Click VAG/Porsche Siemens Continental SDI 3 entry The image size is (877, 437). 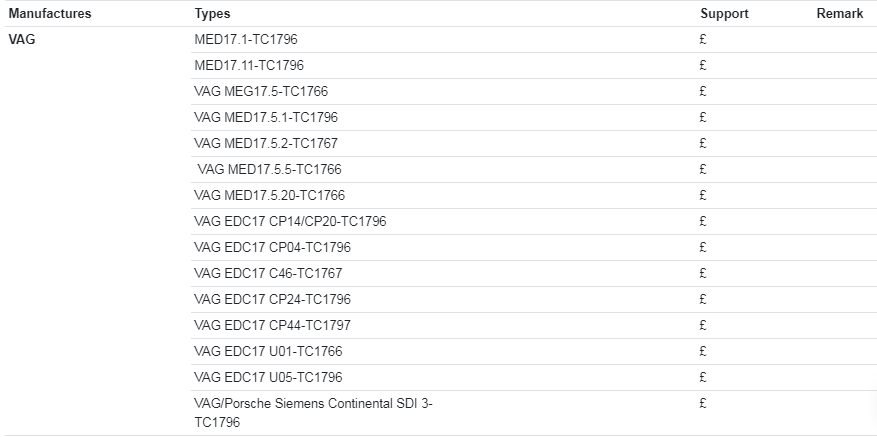pos(314,412)
